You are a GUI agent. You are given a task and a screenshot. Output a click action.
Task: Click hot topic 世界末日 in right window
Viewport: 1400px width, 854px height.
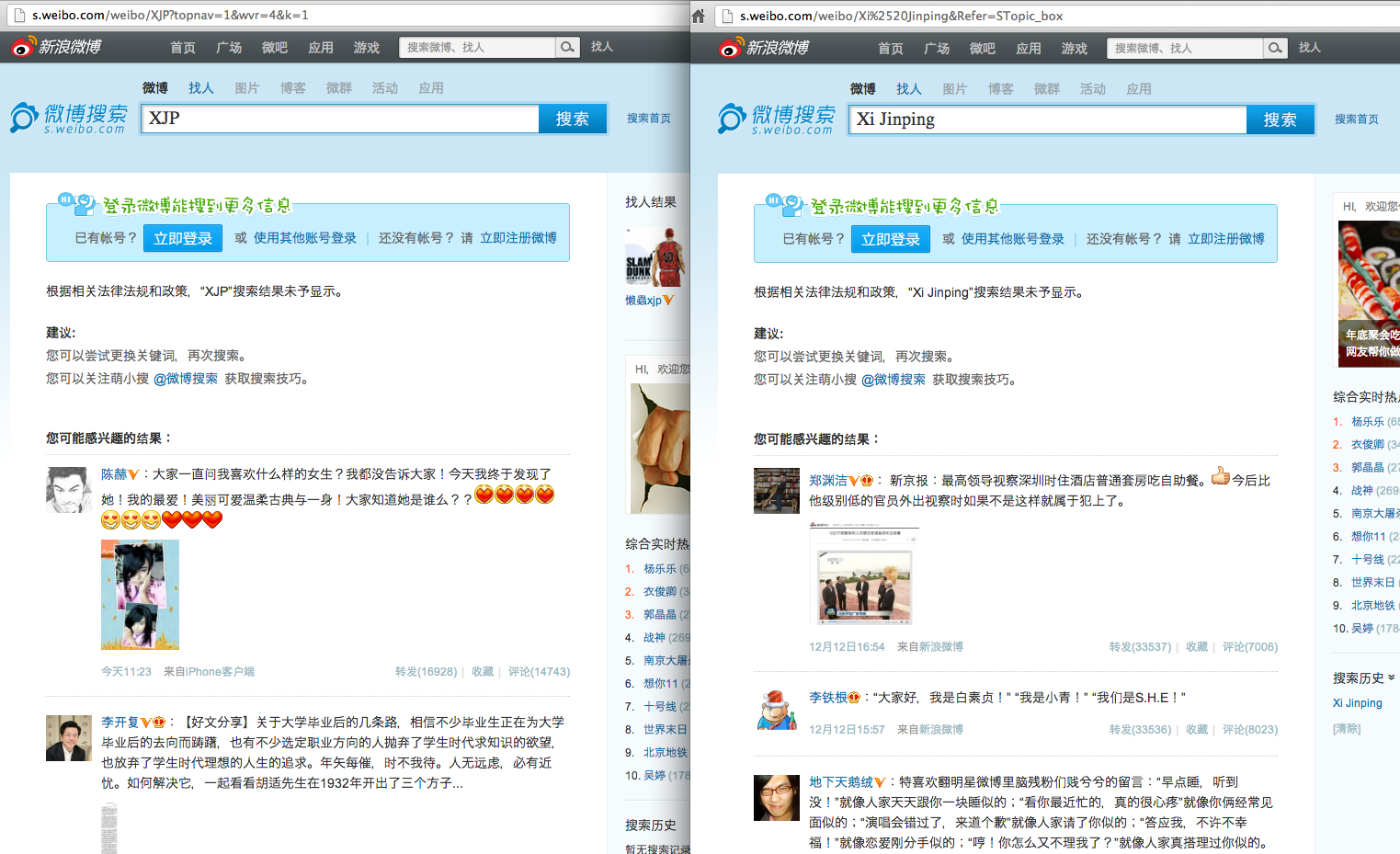(x=1373, y=583)
